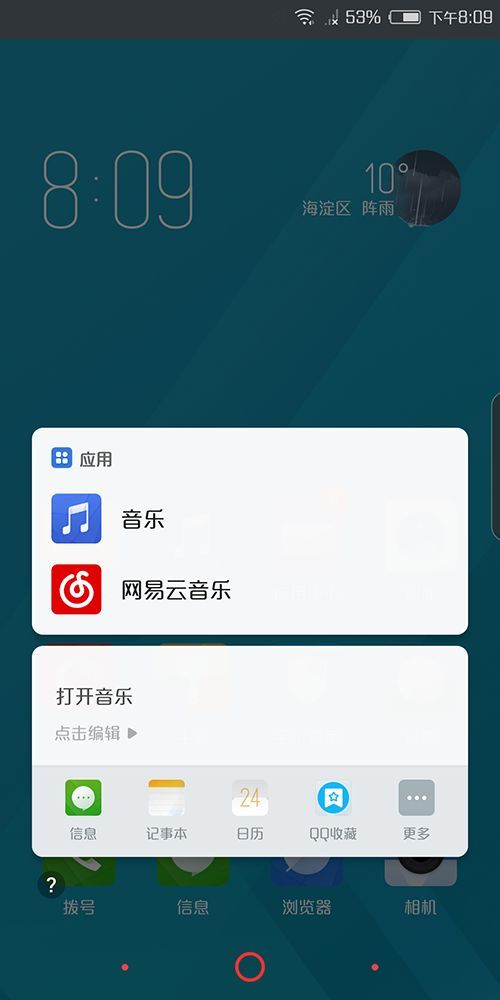This screenshot has height=1000, width=500.
Task: Select the 网易云音乐 result row label
Action: [176, 590]
